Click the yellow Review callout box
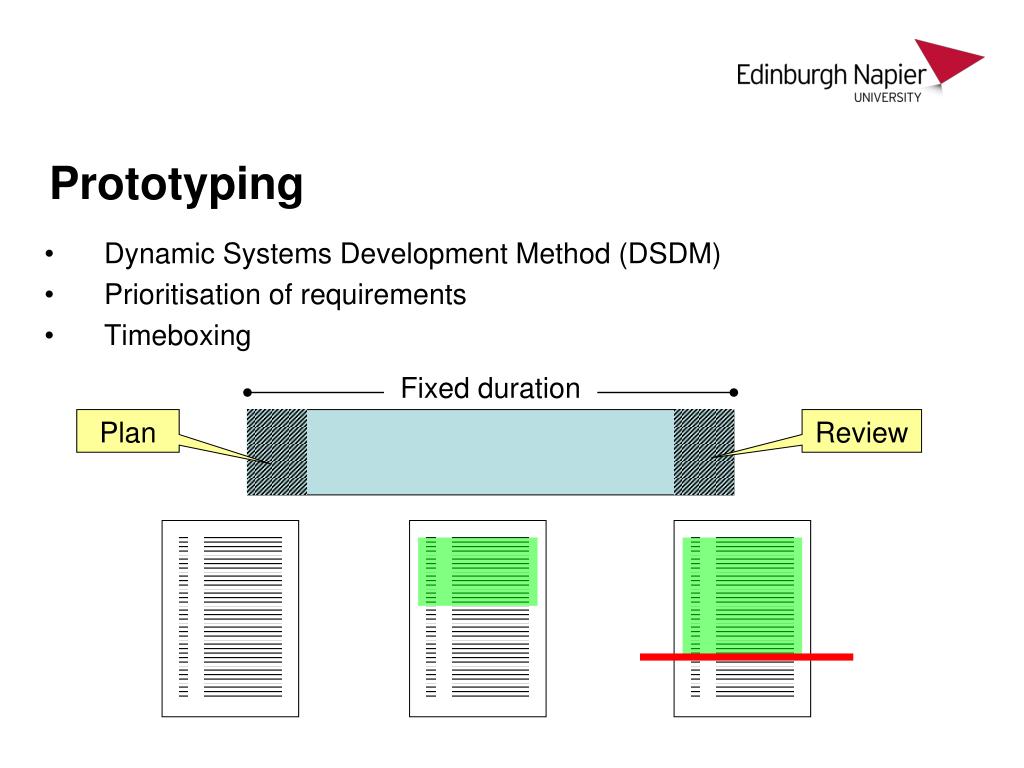Image resolution: width=1024 pixels, height=768 pixels. coord(861,431)
